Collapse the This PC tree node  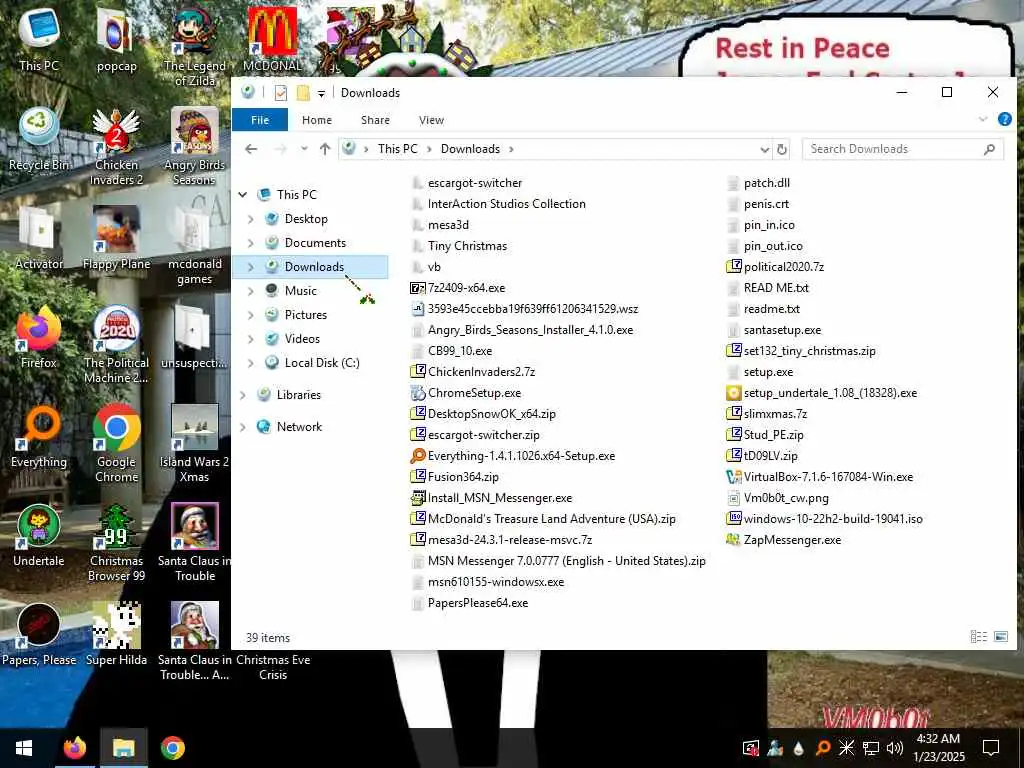[x=243, y=195]
